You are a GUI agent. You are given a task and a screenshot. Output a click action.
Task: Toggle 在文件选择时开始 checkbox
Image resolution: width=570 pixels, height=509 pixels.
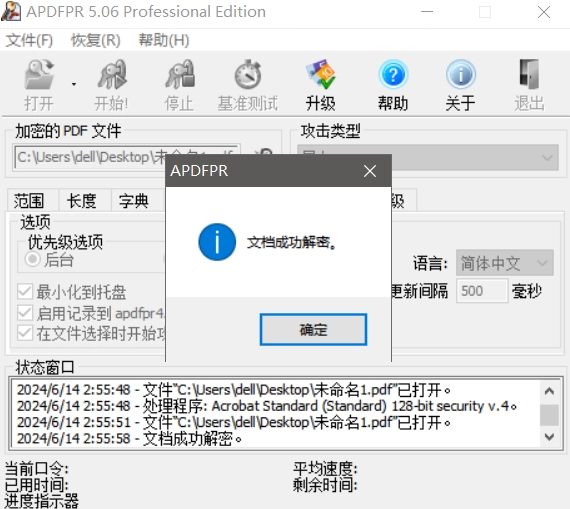pyautogui.click(x=25, y=333)
